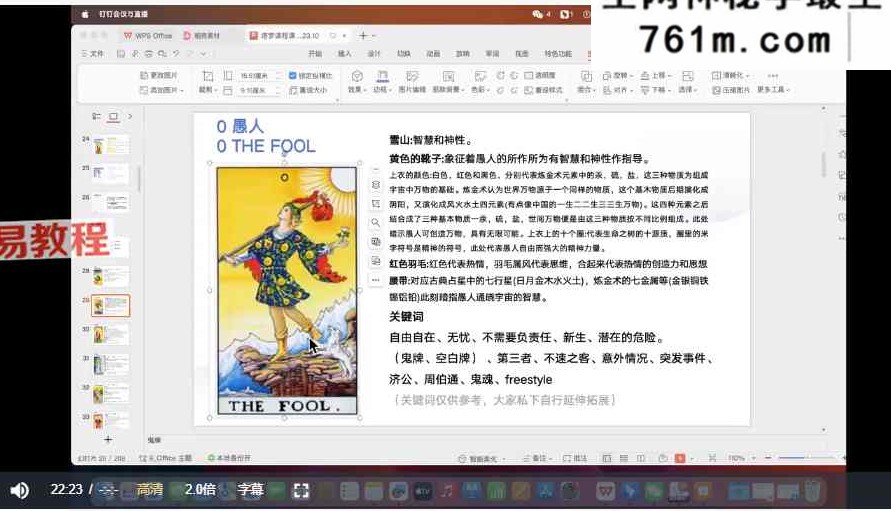
Task: Select slide thumbnail 32
Action: click(x=111, y=393)
